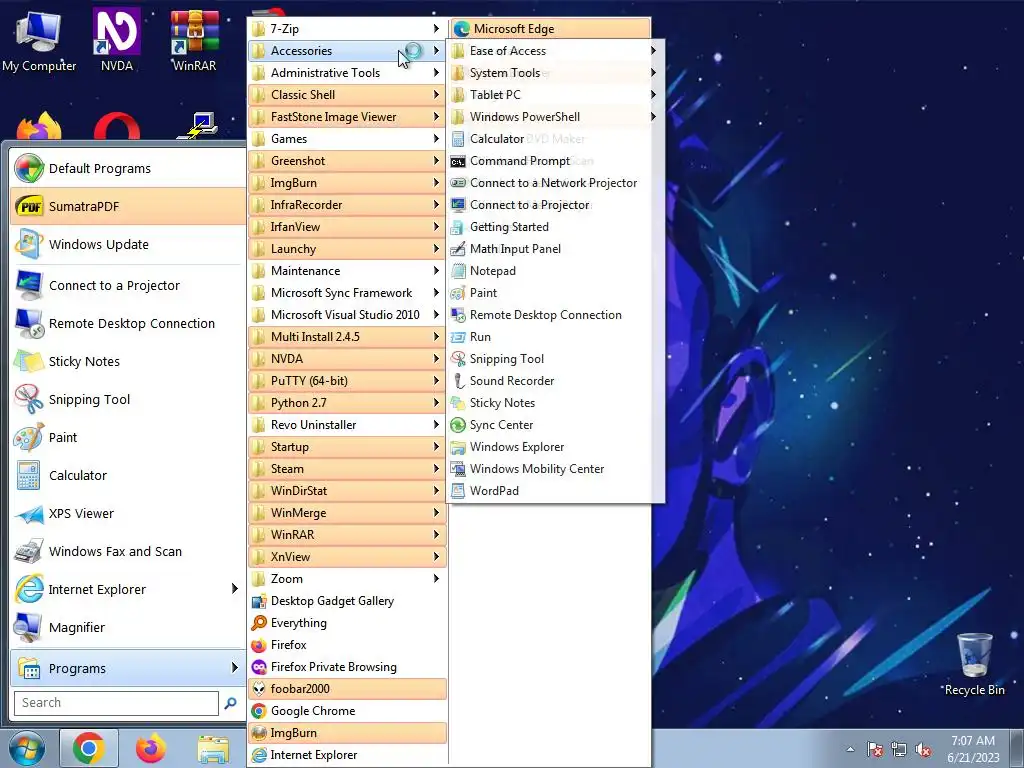Screen dimensions: 1024x768
Task: Click the Windows Start orb
Action: 27,749
